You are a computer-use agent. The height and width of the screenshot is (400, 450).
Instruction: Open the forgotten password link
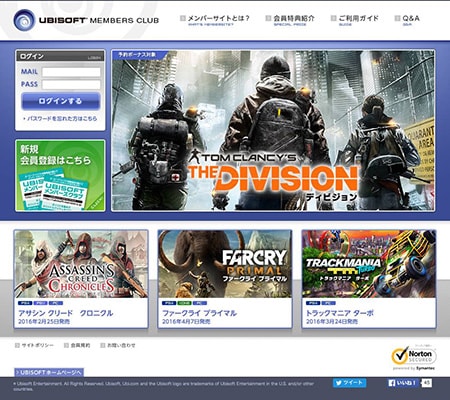[60, 118]
